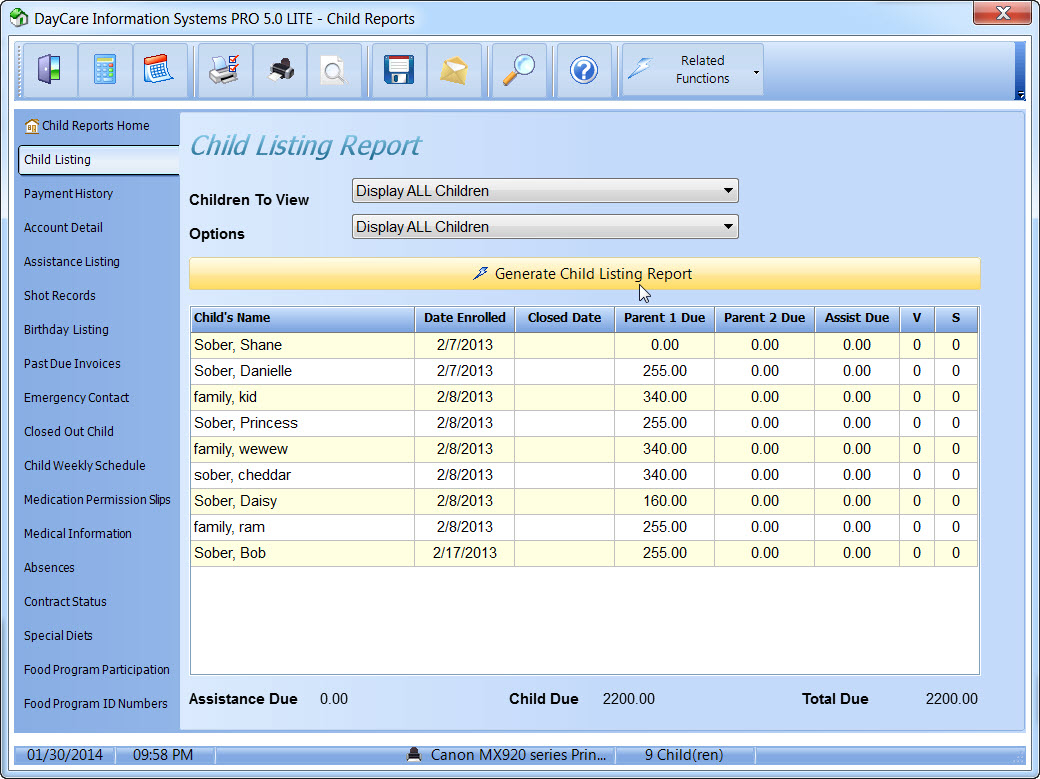Screen dimensions: 1040x779
Task: Select the Birthday Listing report
Action: pos(66,330)
